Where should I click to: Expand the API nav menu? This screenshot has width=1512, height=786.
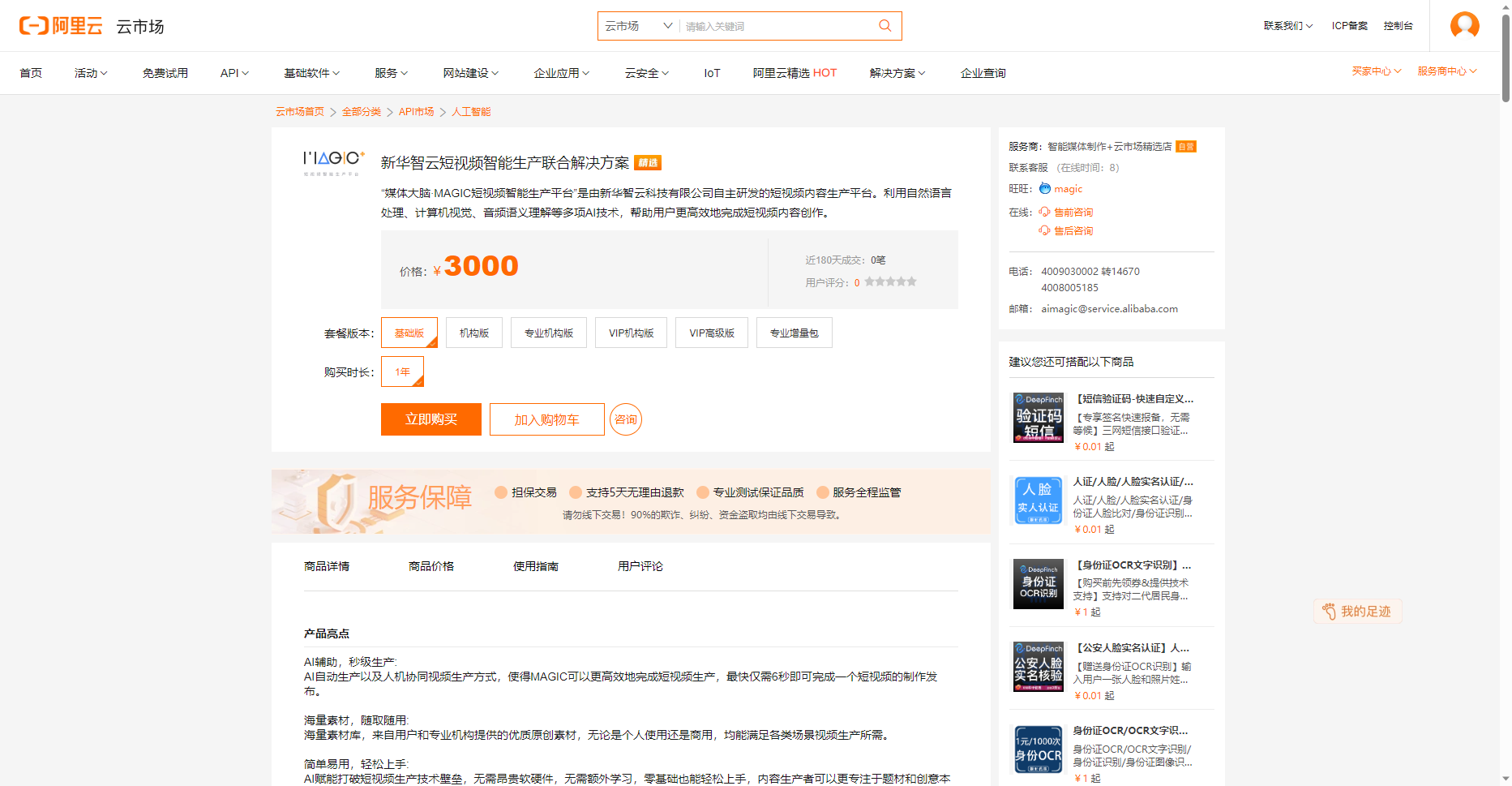234,73
